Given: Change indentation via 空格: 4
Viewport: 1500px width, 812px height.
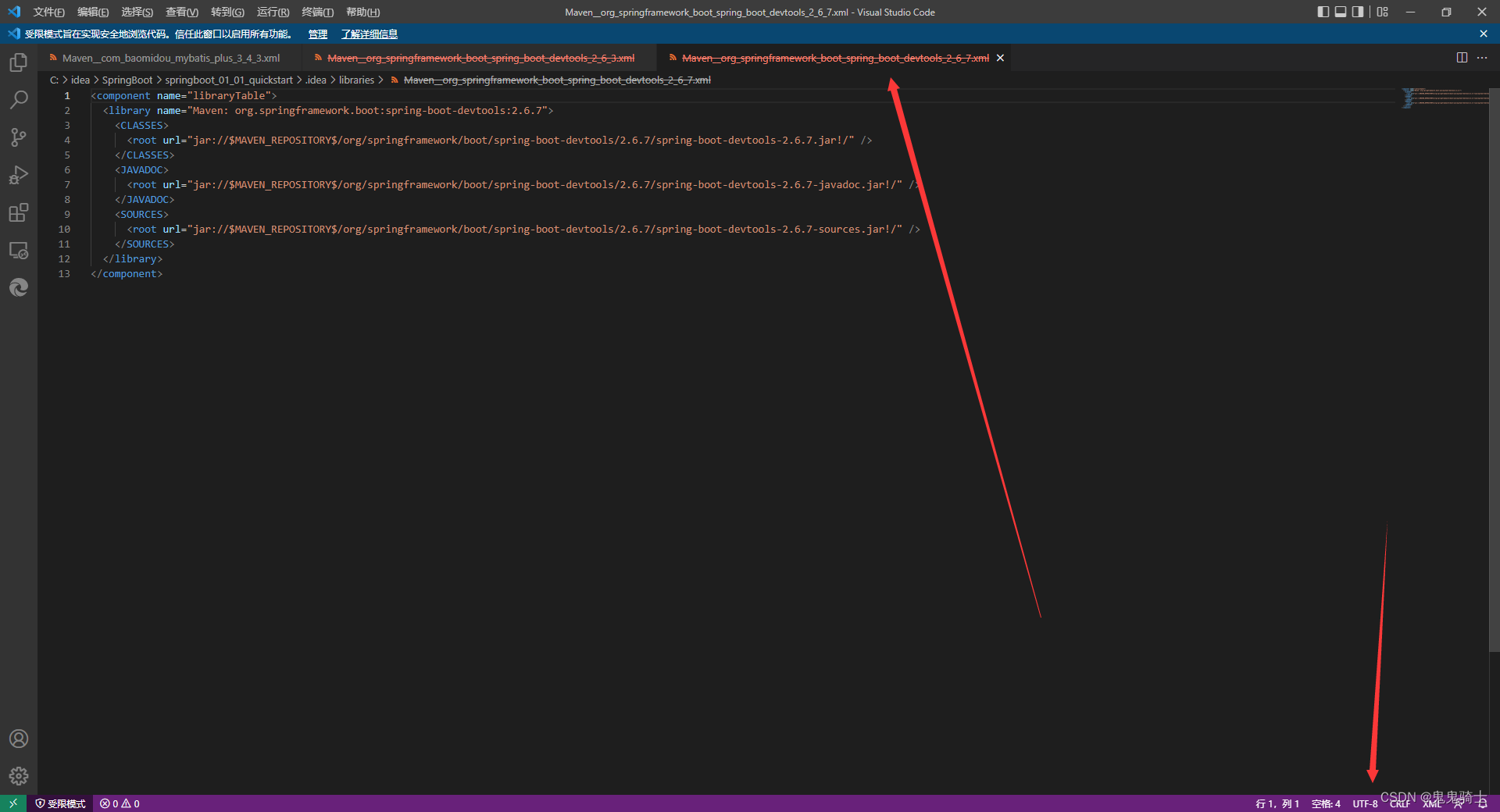Looking at the screenshot, I should tap(1326, 803).
